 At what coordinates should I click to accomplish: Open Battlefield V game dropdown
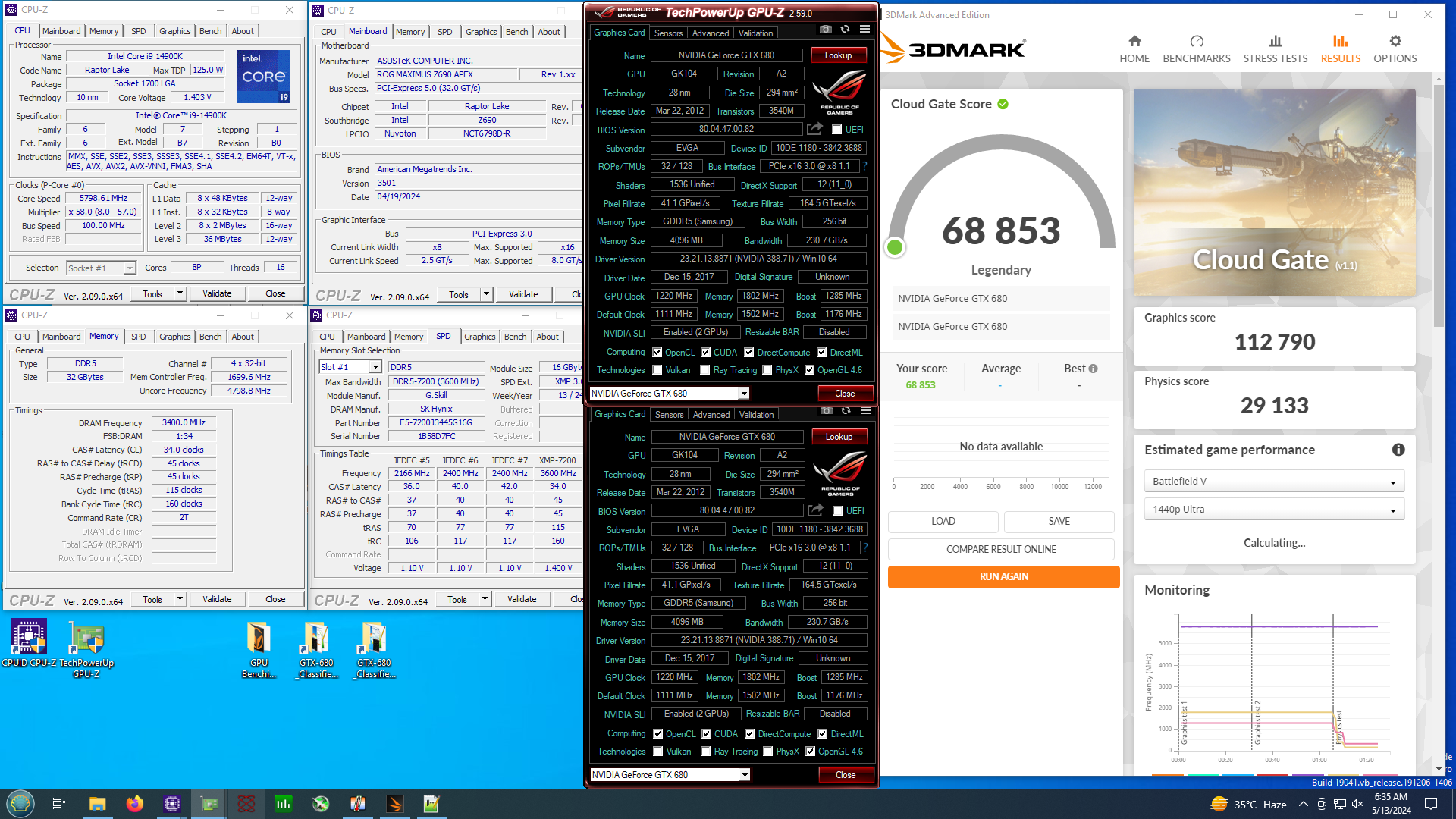(x=1274, y=481)
